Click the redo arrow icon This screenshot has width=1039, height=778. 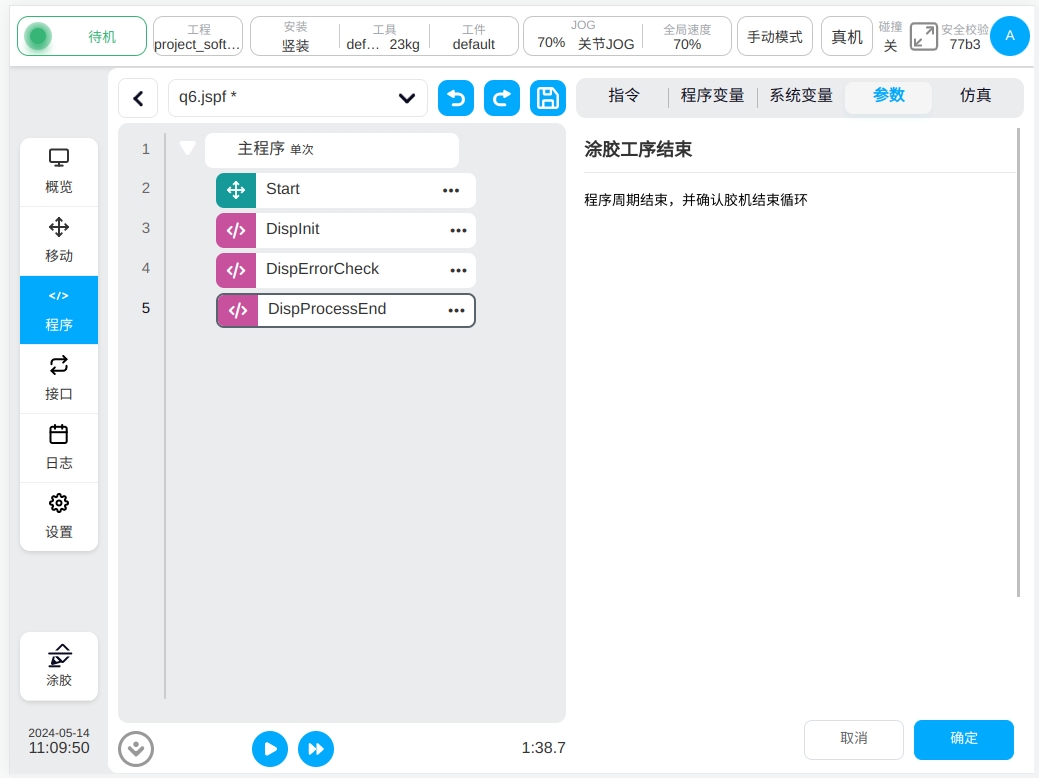coord(502,98)
